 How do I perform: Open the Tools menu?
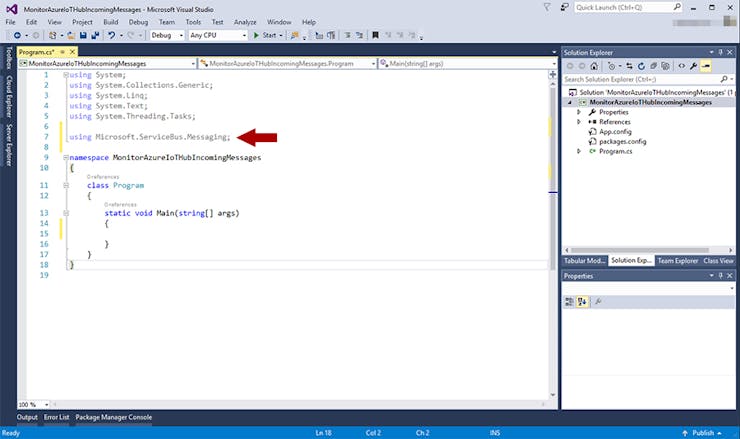193,22
